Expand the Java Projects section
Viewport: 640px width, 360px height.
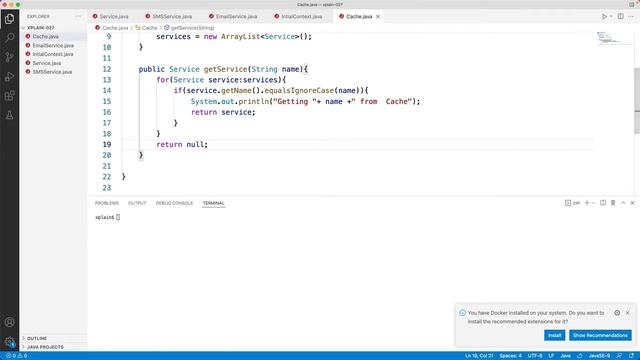[x=53, y=347]
